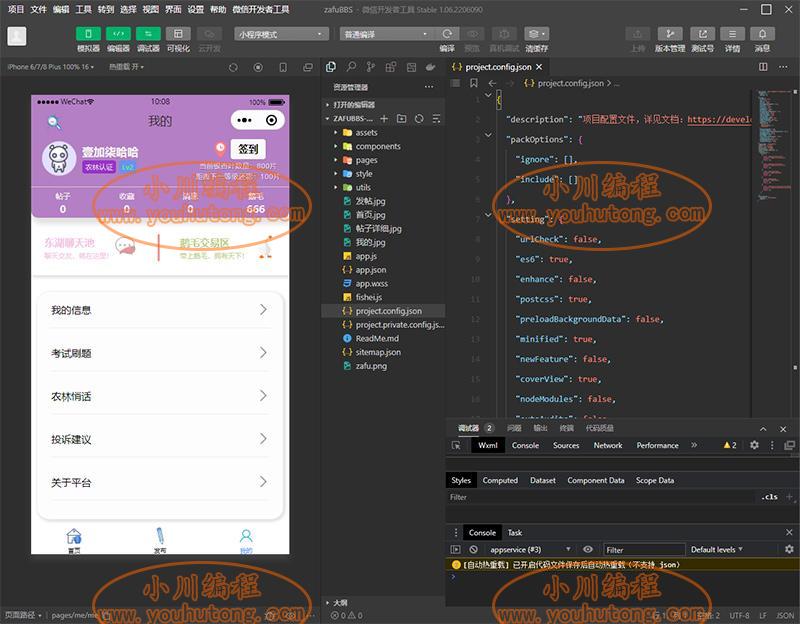
Task: Switch to the Wxml devtools tab
Action: click(488, 445)
